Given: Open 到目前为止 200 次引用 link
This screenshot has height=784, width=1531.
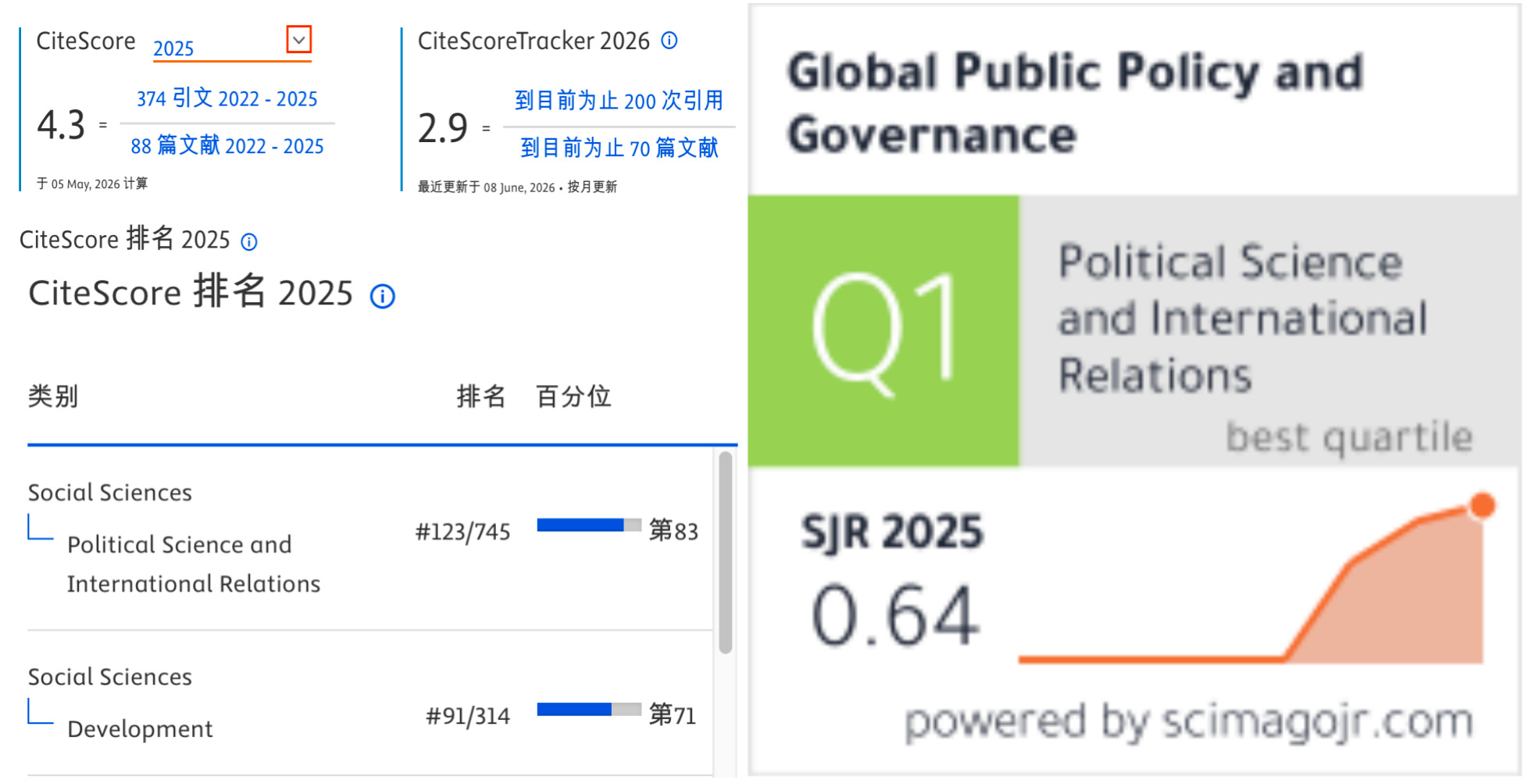Looking at the screenshot, I should click(619, 100).
